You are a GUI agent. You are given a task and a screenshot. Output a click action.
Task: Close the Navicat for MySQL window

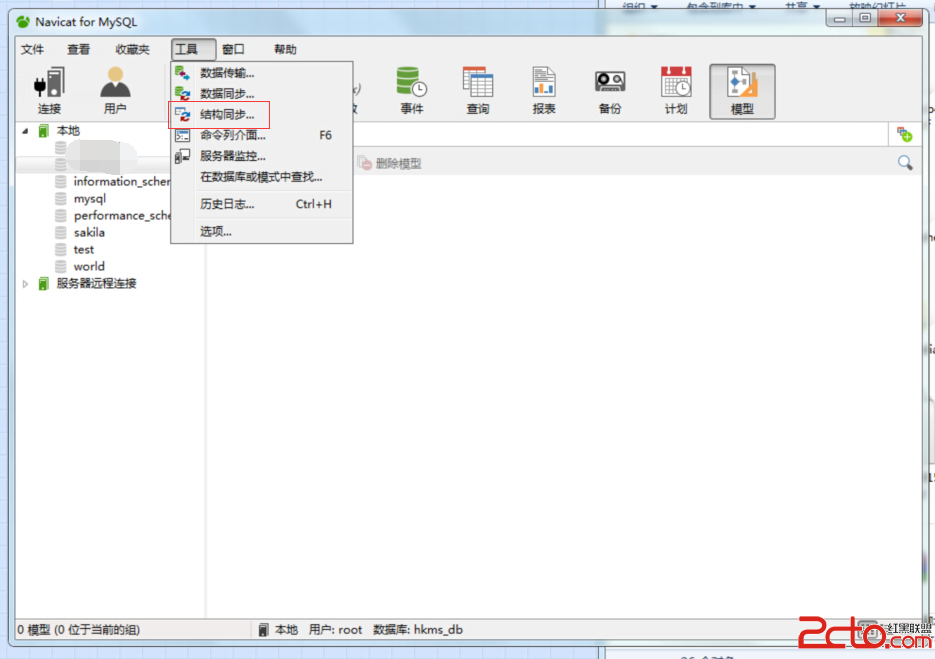coord(900,18)
